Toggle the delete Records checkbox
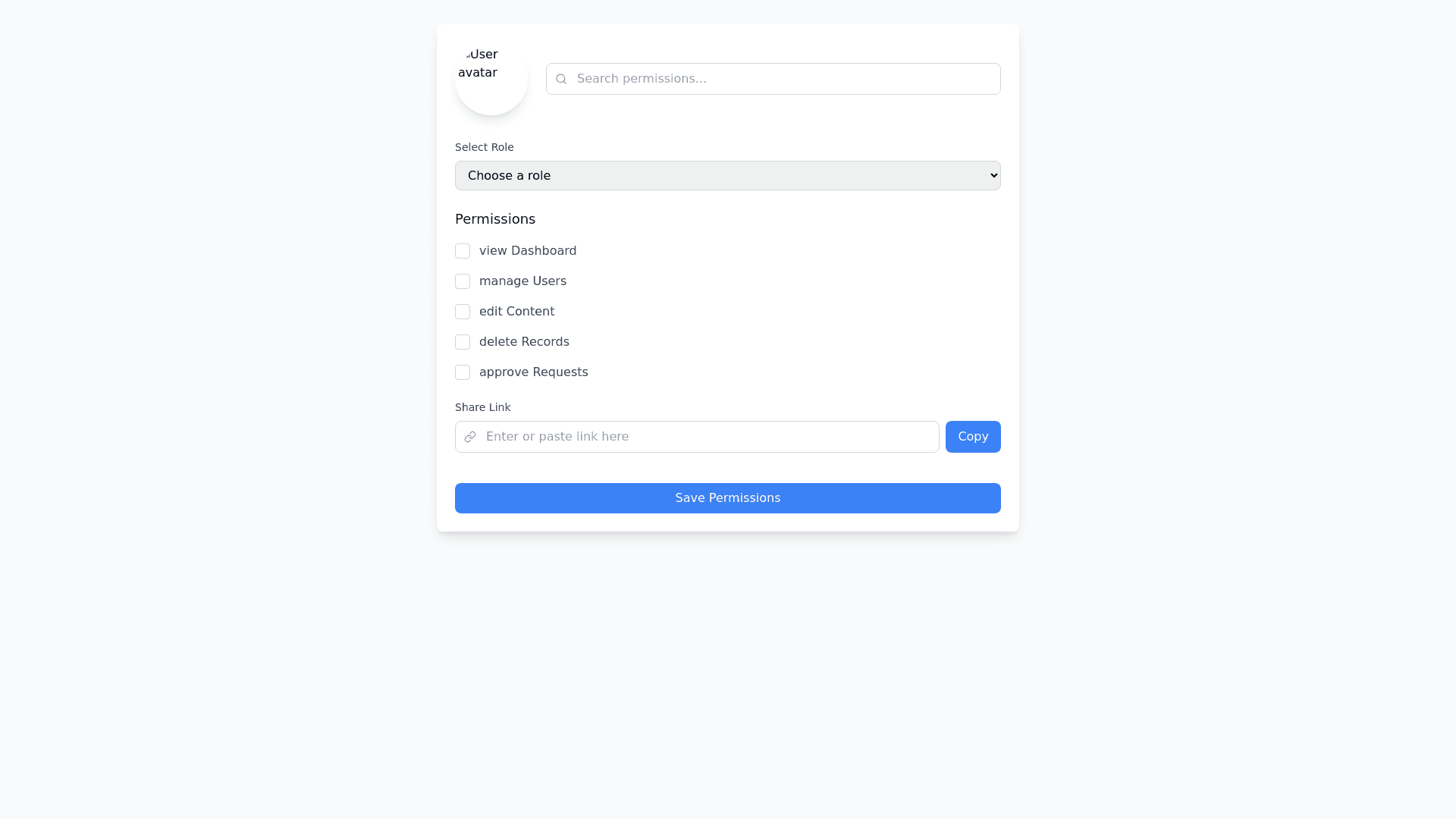Viewport: 1456px width, 819px height. [463, 342]
